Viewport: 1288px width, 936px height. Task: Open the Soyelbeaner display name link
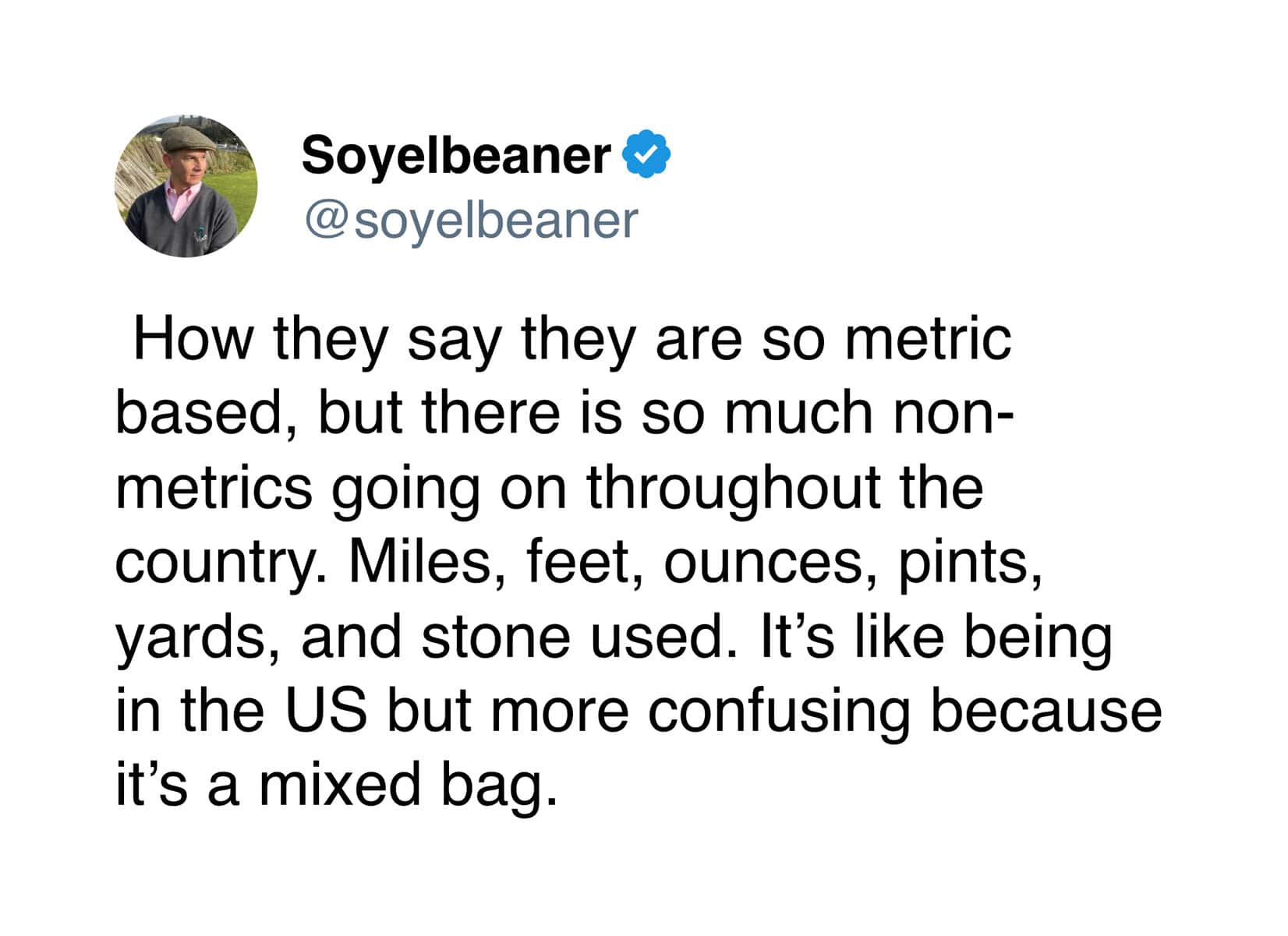[456, 155]
